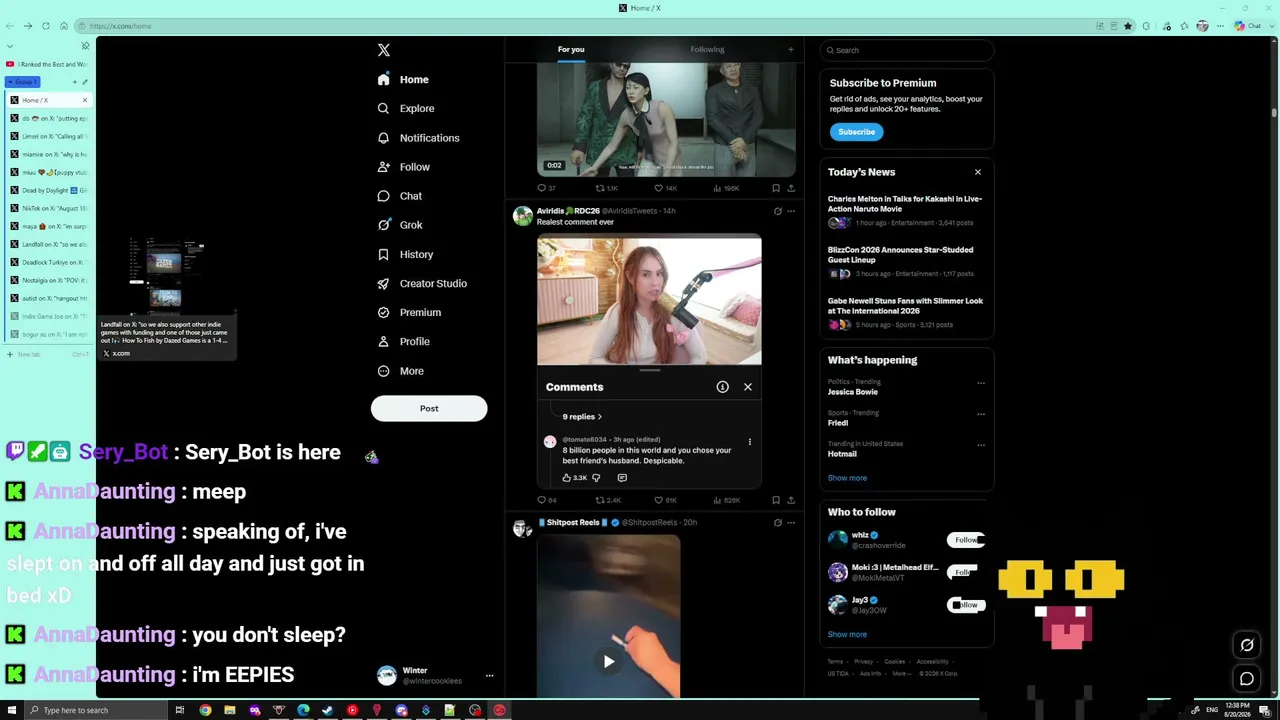Open AviridisTweets profile avatar
Screen dimensions: 1280x720
tap(523, 217)
